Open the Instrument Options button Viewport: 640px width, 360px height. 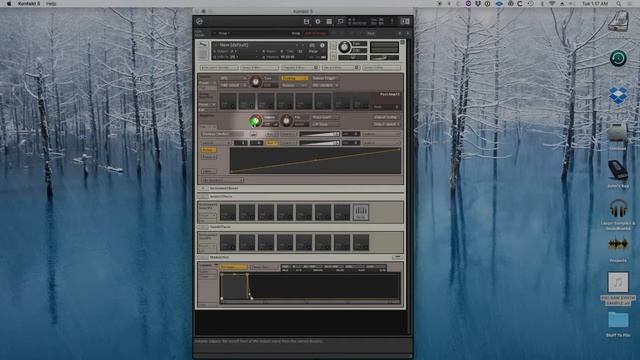point(218,68)
